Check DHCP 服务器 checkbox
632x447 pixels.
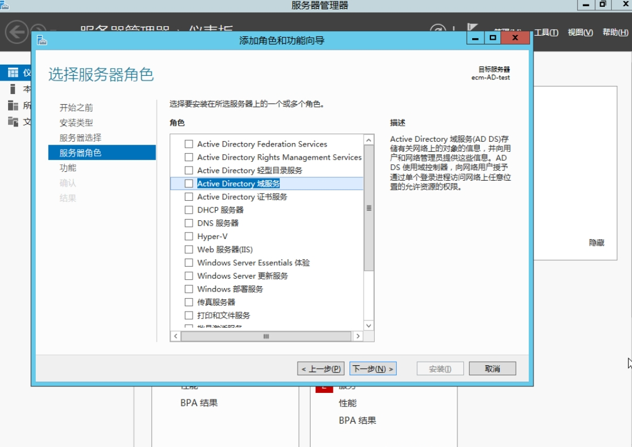pos(188,210)
